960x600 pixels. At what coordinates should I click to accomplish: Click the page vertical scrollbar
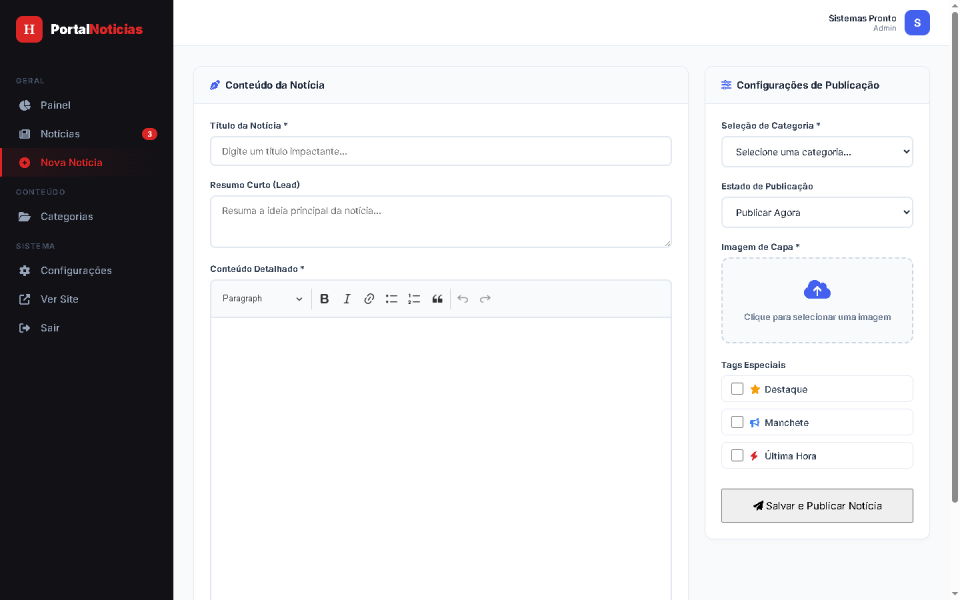tap(954, 257)
